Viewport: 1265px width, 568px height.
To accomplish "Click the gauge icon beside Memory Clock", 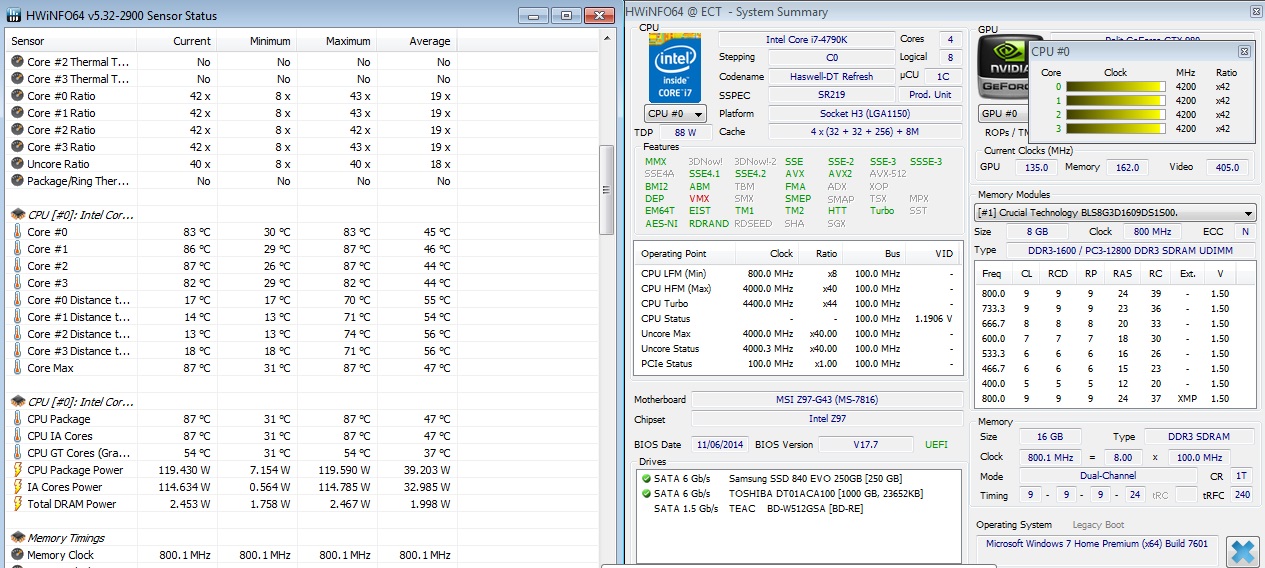I will click(17, 555).
